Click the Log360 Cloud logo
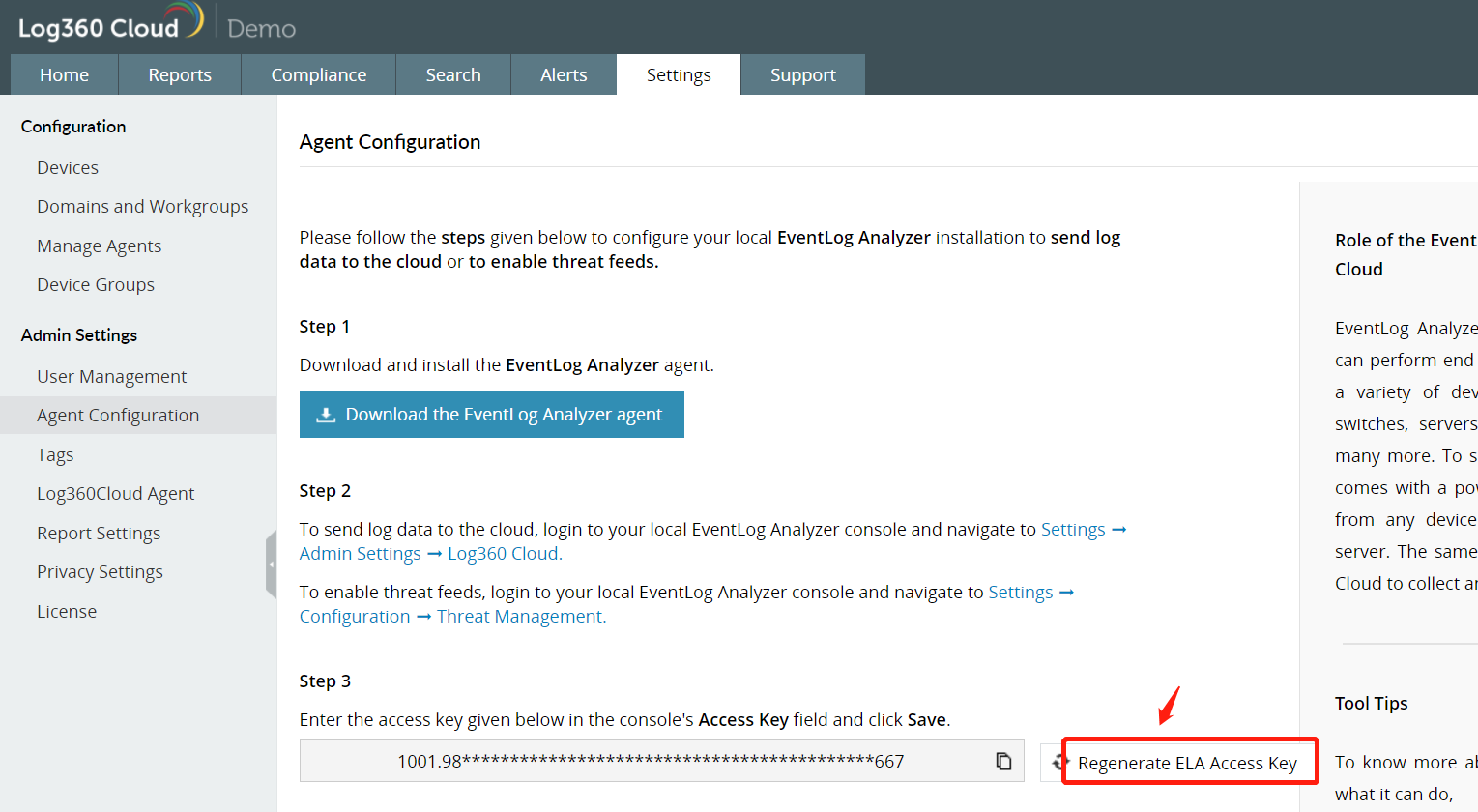The image size is (1478, 812). pyautogui.click(x=110, y=22)
